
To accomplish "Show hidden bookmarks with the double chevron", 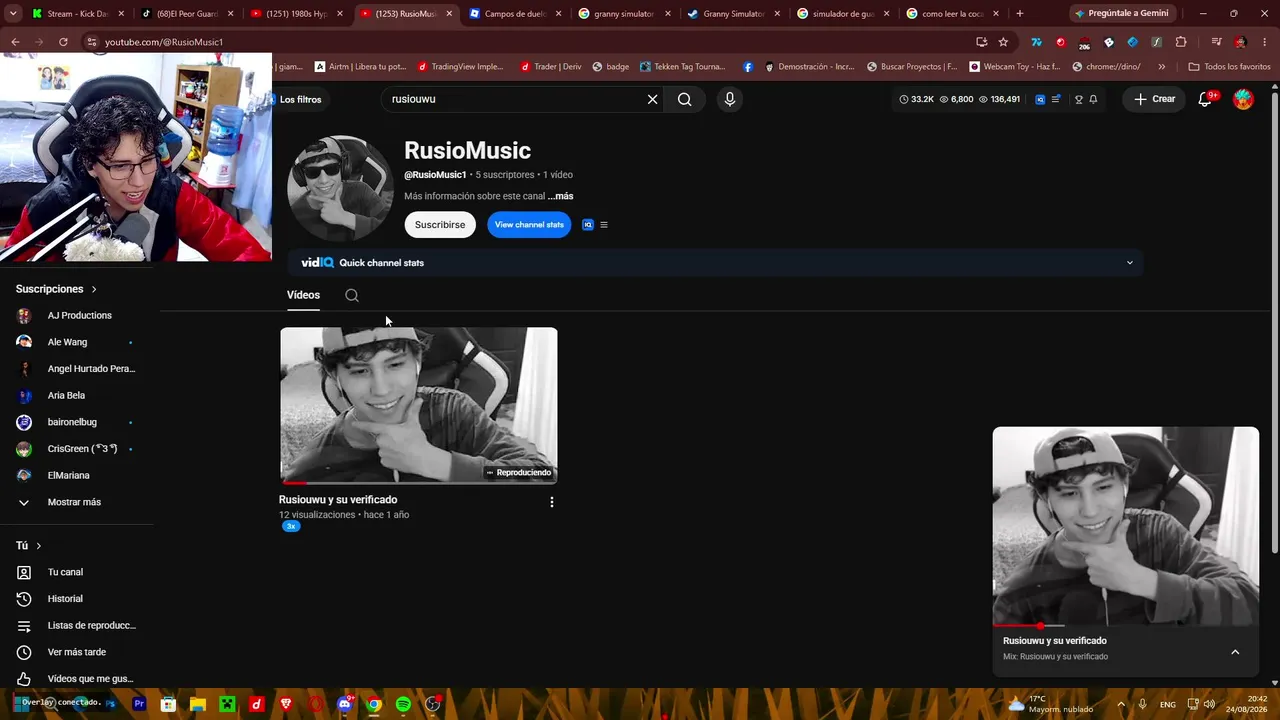I will point(1161,67).
